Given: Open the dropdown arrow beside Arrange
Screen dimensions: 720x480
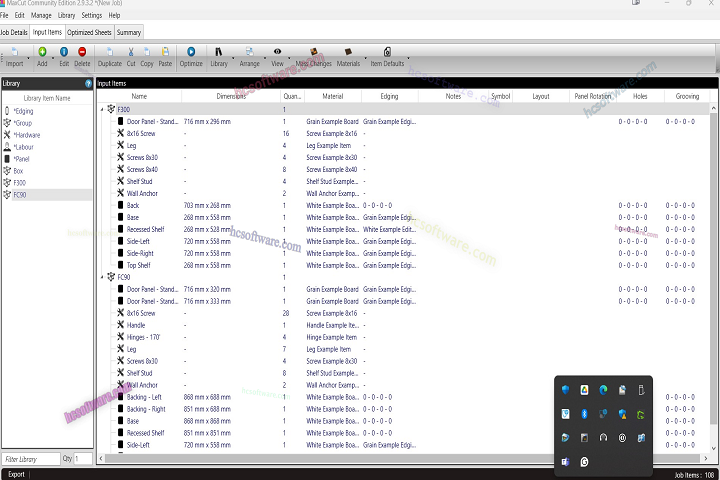Looking at the screenshot, I should coord(264,59).
